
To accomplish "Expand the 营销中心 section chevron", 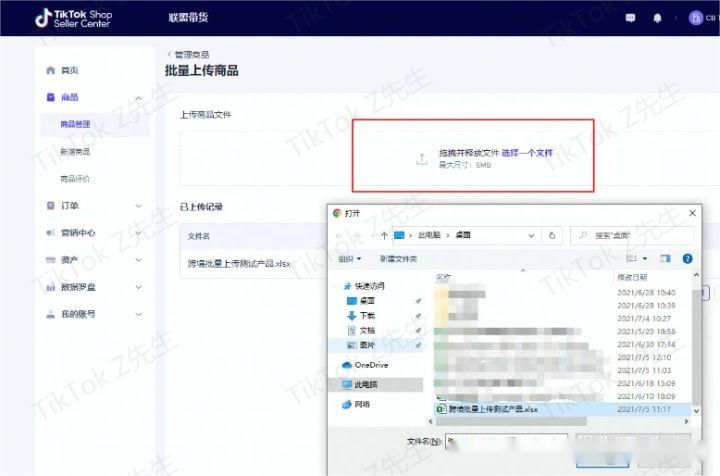I will point(139,233).
